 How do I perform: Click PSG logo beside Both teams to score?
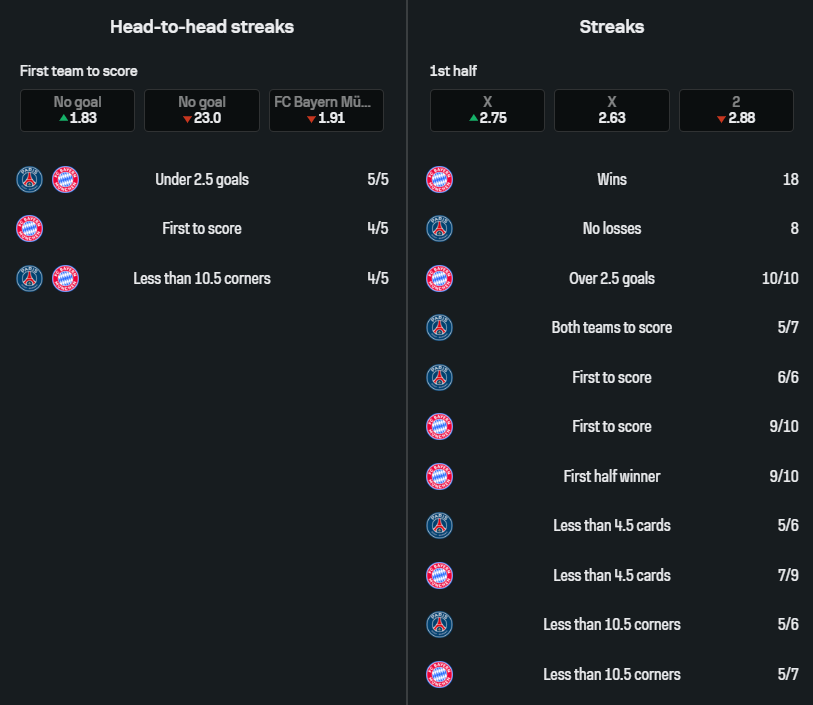(439, 328)
